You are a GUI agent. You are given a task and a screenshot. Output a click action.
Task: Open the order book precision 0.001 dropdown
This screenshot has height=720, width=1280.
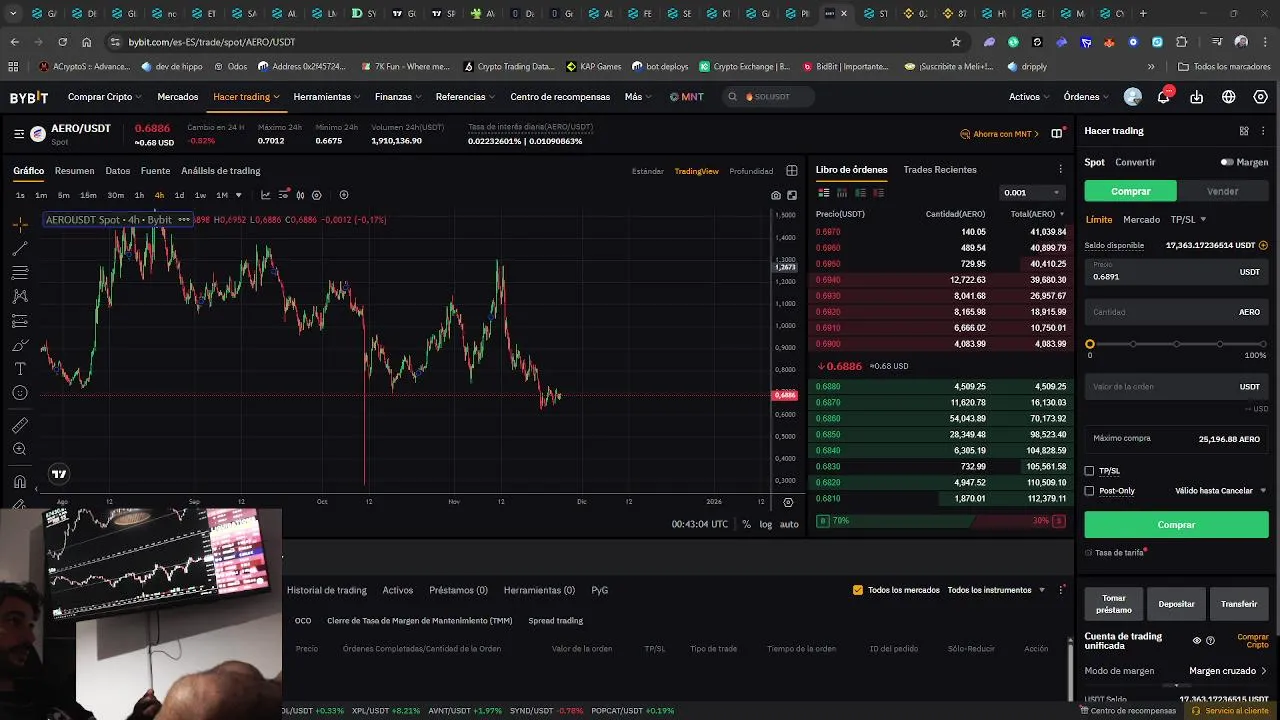pos(1032,192)
